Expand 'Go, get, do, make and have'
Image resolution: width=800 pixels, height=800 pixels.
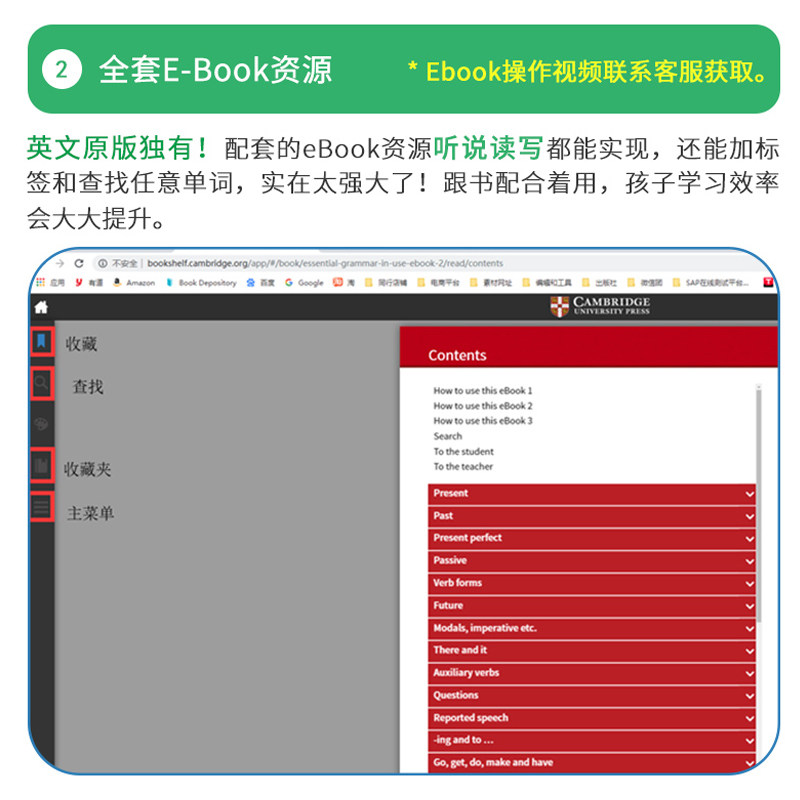[x=591, y=763]
